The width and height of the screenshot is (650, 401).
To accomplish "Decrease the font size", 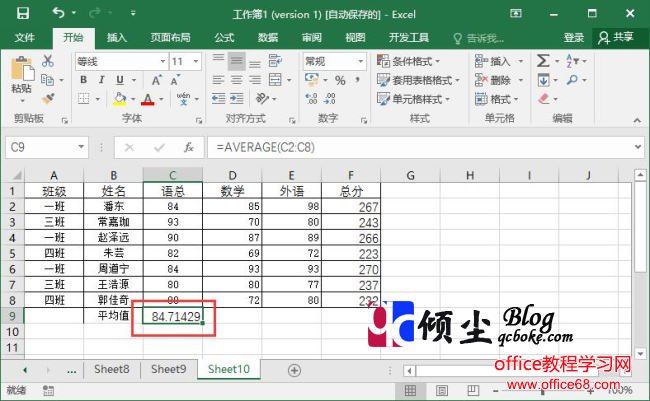I will (x=175, y=80).
